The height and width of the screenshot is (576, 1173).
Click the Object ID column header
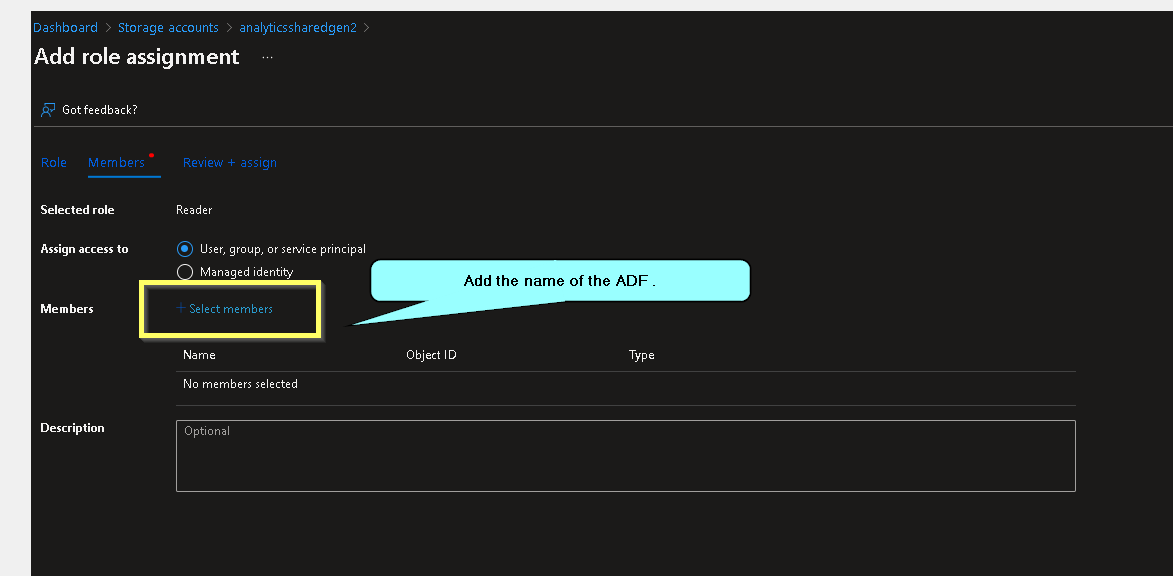coord(431,355)
